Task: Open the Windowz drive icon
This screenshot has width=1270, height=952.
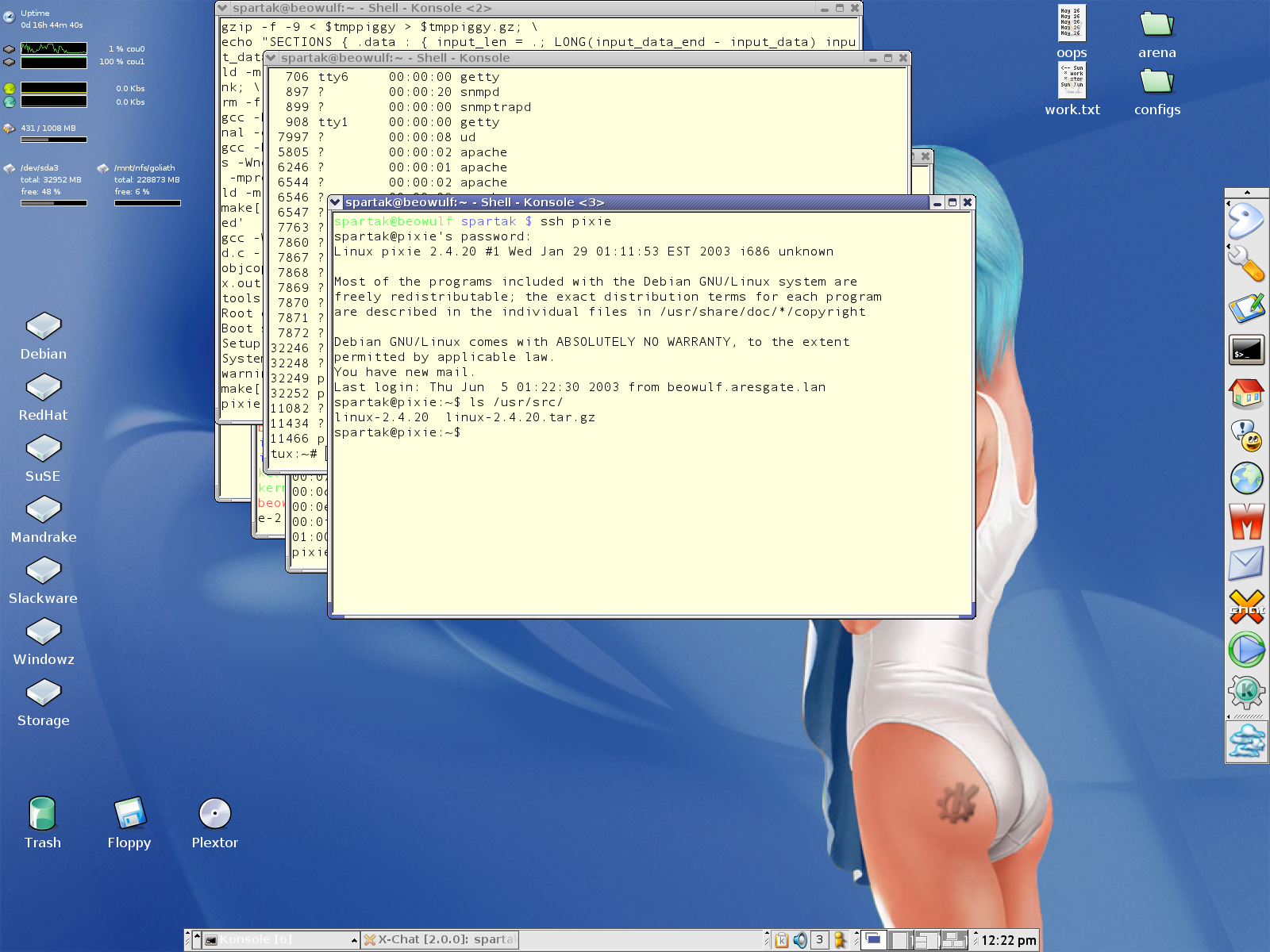Action: click(x=44, y=631)
